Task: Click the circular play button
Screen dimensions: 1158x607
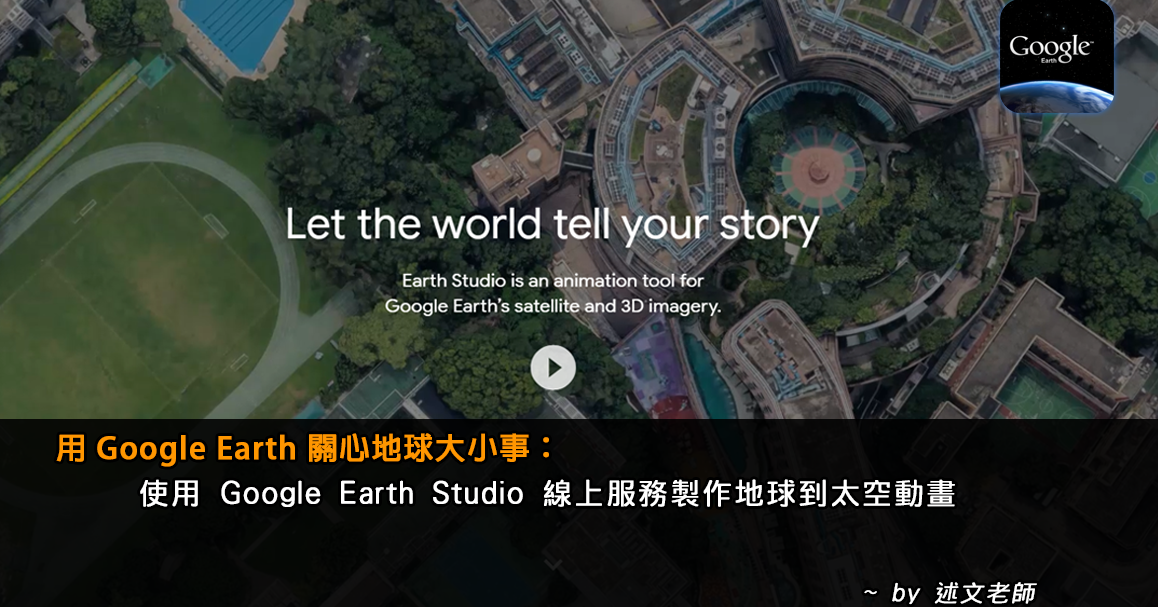Action: point(553,368)
